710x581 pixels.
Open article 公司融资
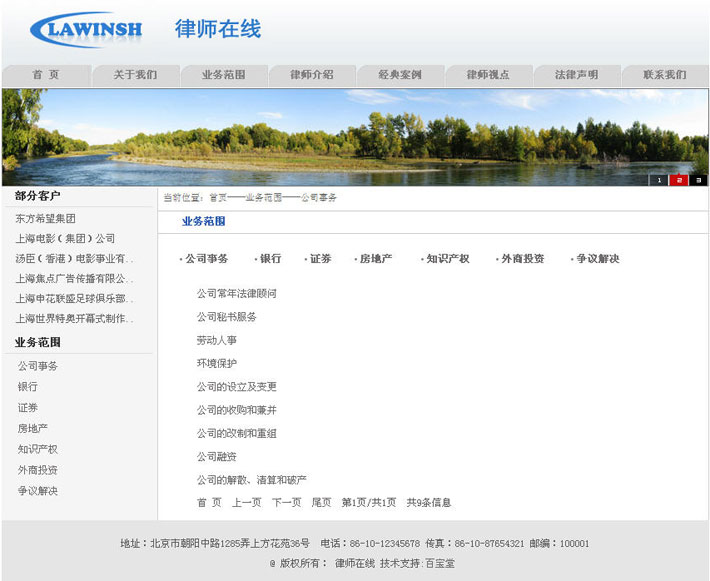[216, 457]
